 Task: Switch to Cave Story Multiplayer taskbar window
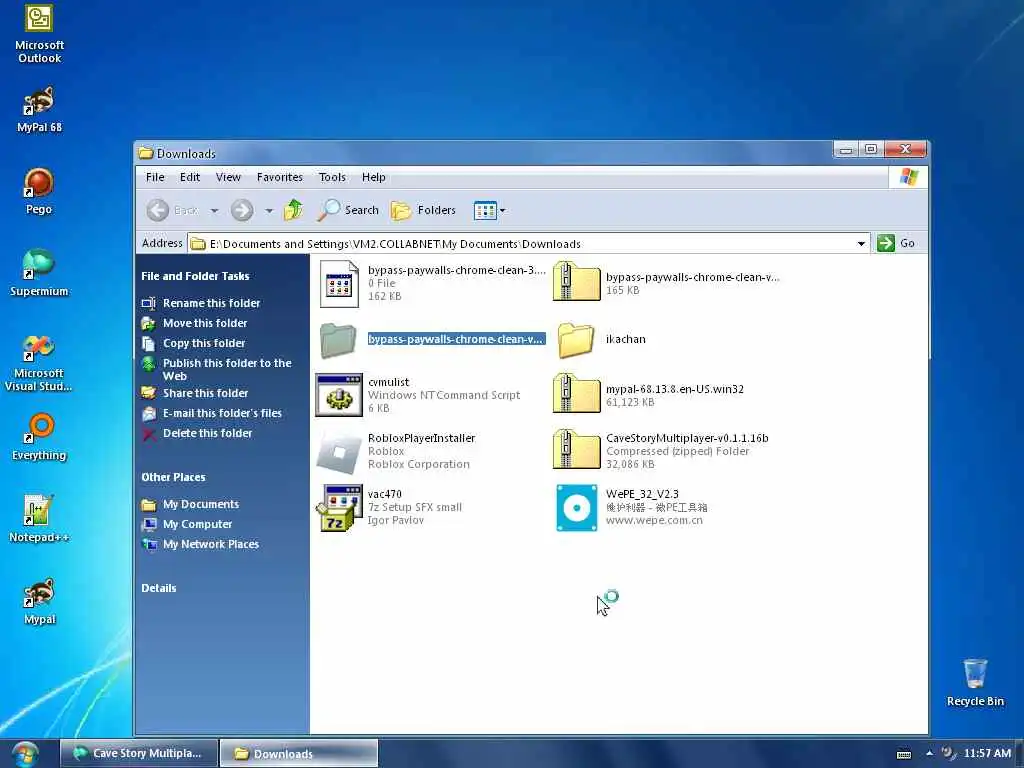(x=138, y=754)
